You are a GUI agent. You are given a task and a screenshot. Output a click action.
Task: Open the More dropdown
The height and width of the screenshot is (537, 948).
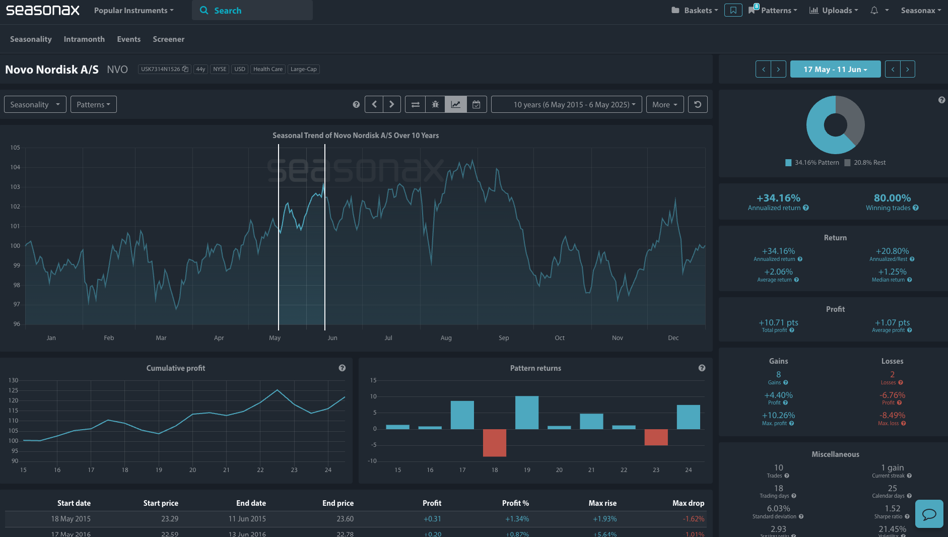(664, 105)
